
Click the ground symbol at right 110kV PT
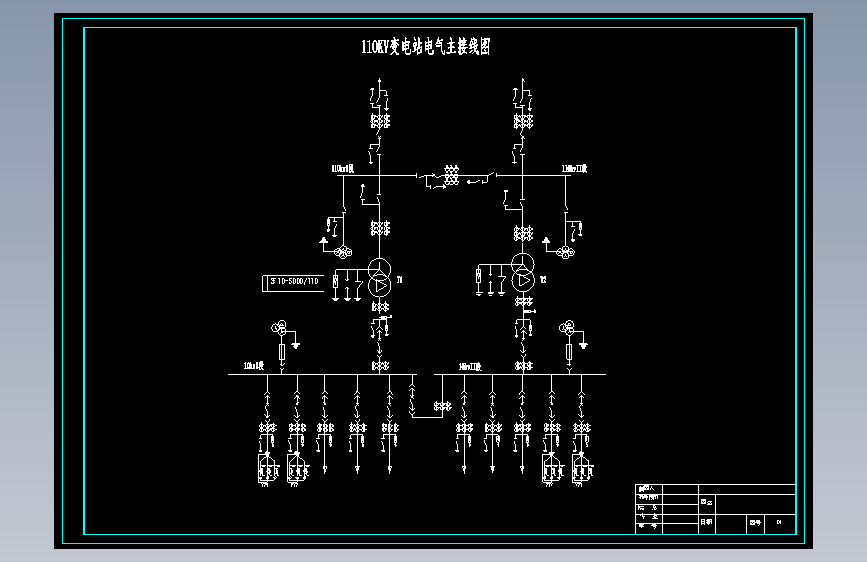point(546,241)
